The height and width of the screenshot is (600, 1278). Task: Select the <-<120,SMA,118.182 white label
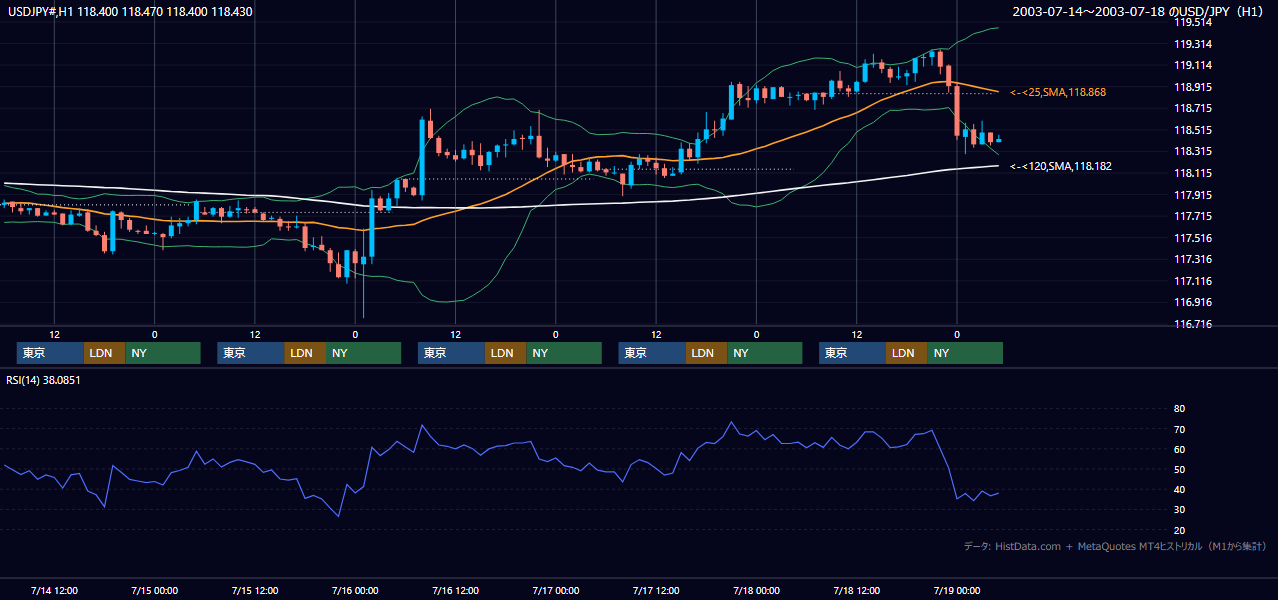(1061, 166)
